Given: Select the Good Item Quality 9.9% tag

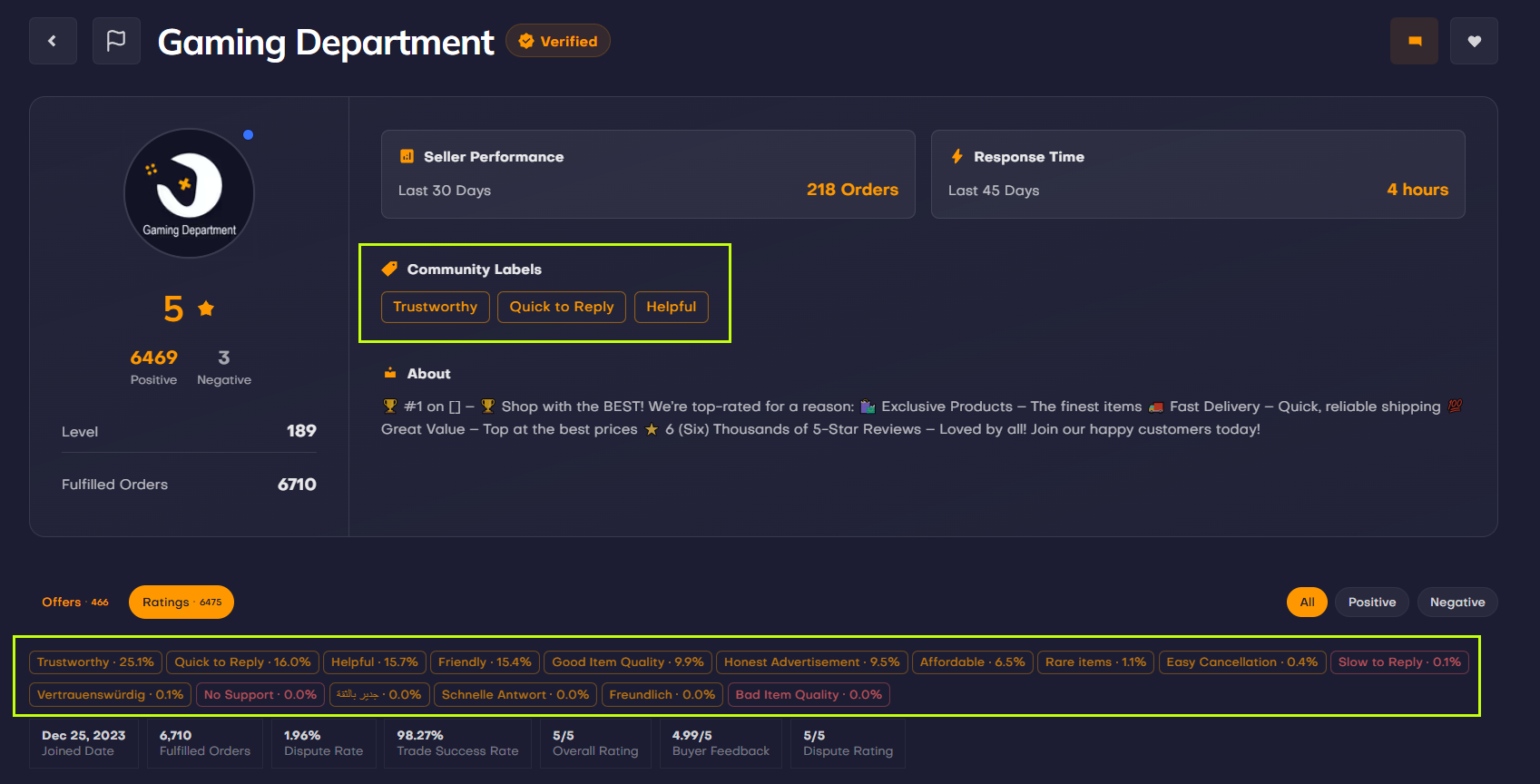Looking at the screenshot, I should point(627,661).
